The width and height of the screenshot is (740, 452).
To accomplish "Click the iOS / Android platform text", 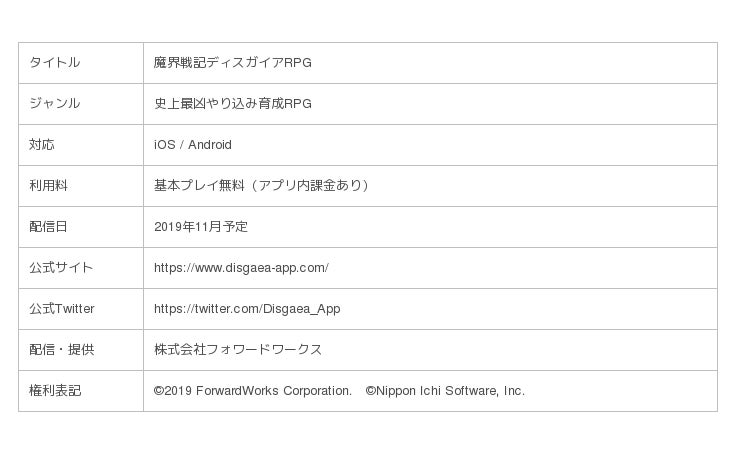I will click(x=192, y=145).
